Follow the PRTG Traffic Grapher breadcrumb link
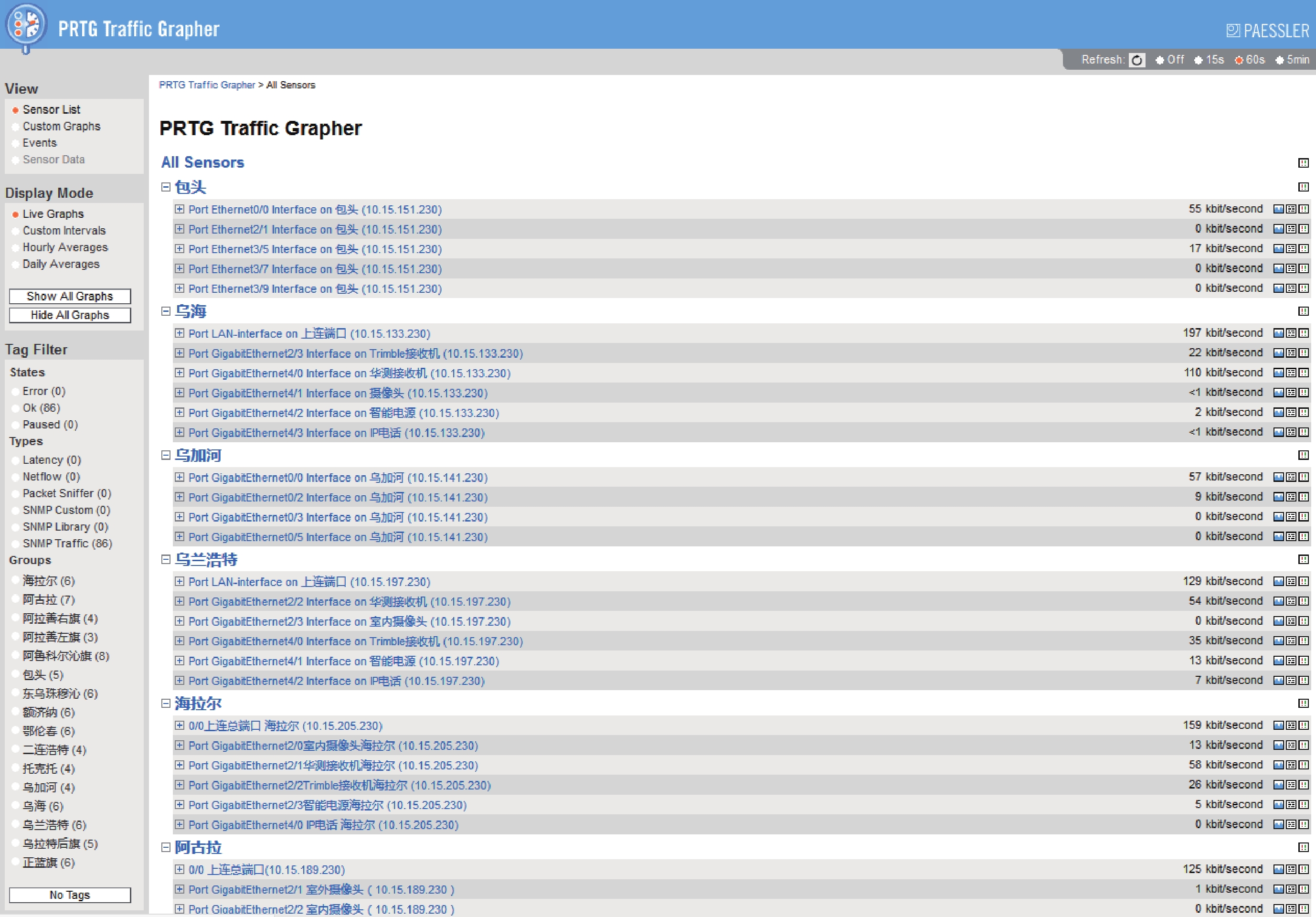This screenshot has height=917, width=1316. (207, 85)
